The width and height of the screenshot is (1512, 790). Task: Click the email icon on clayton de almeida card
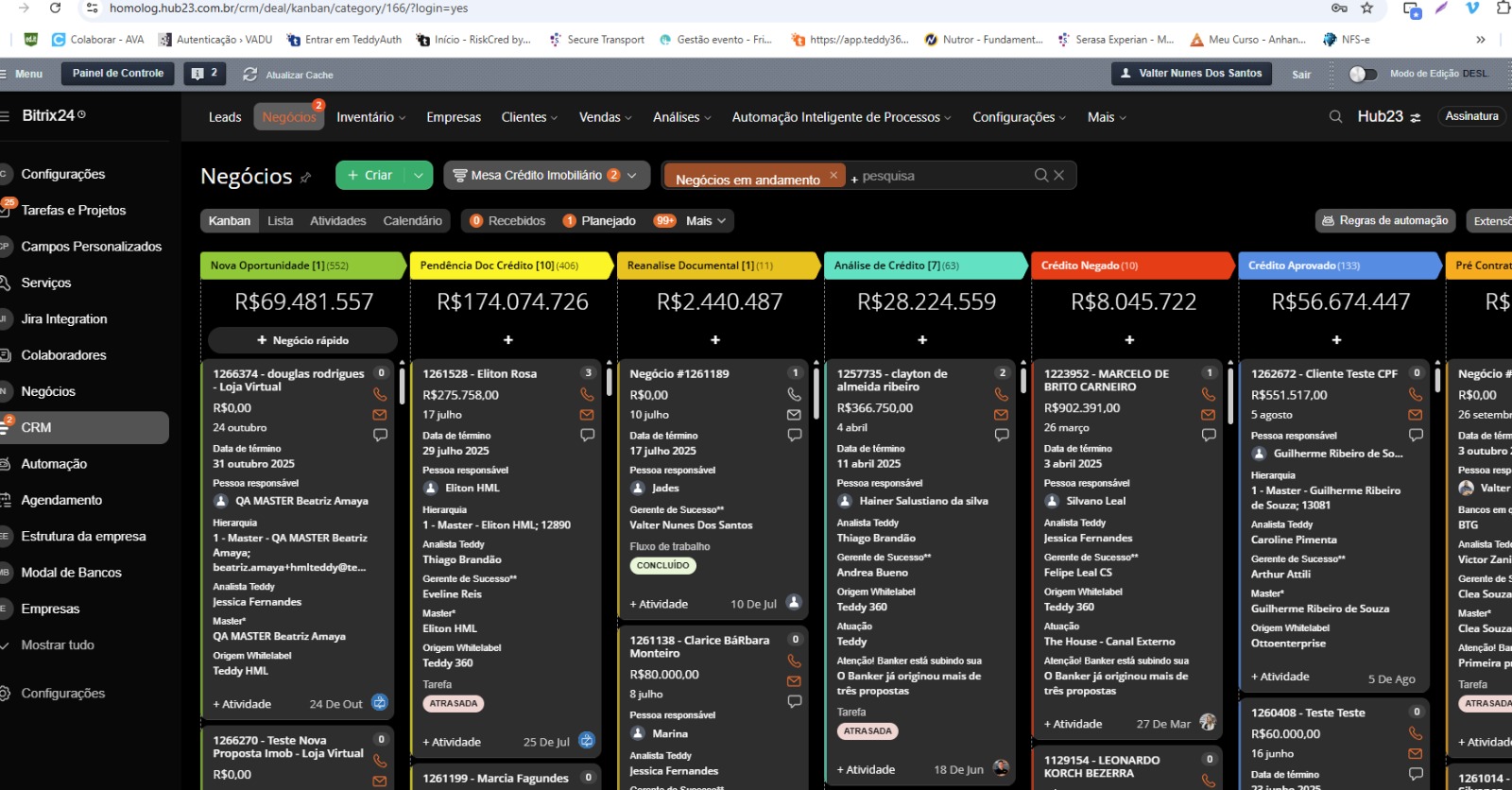tap(1001, 415)
